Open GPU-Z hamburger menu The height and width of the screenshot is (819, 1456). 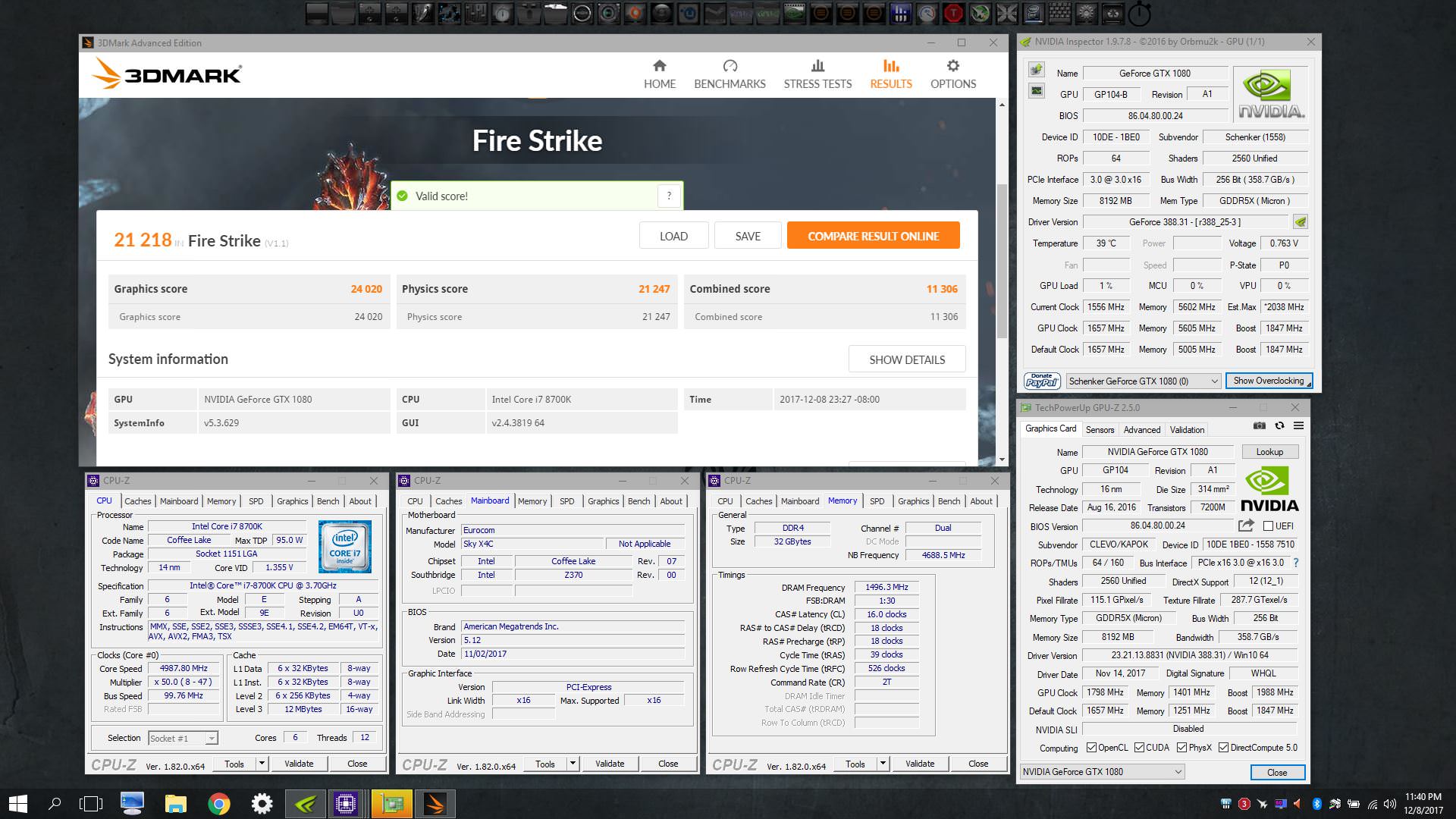[1298, 426]
